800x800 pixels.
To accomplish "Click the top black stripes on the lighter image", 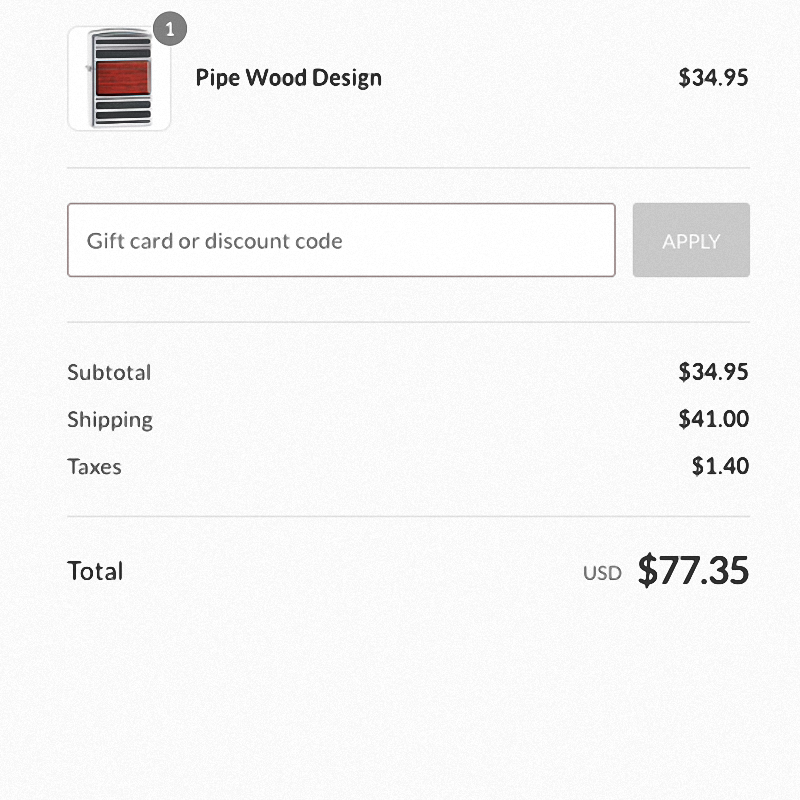I will [123, 47].
